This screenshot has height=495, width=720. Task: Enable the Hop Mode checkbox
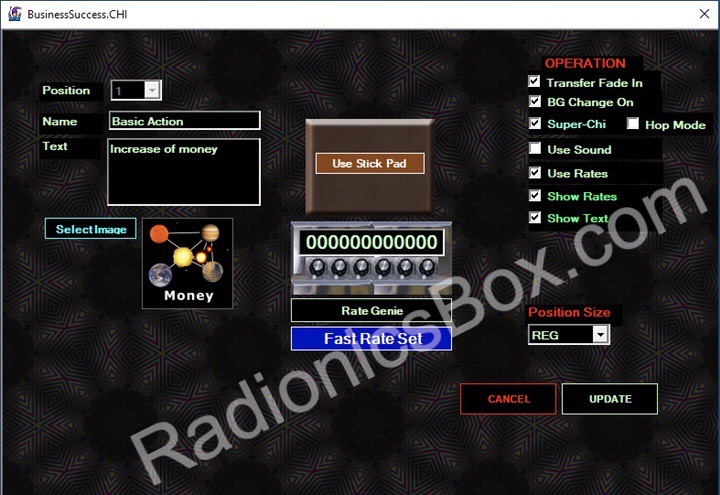pos(633,124)
